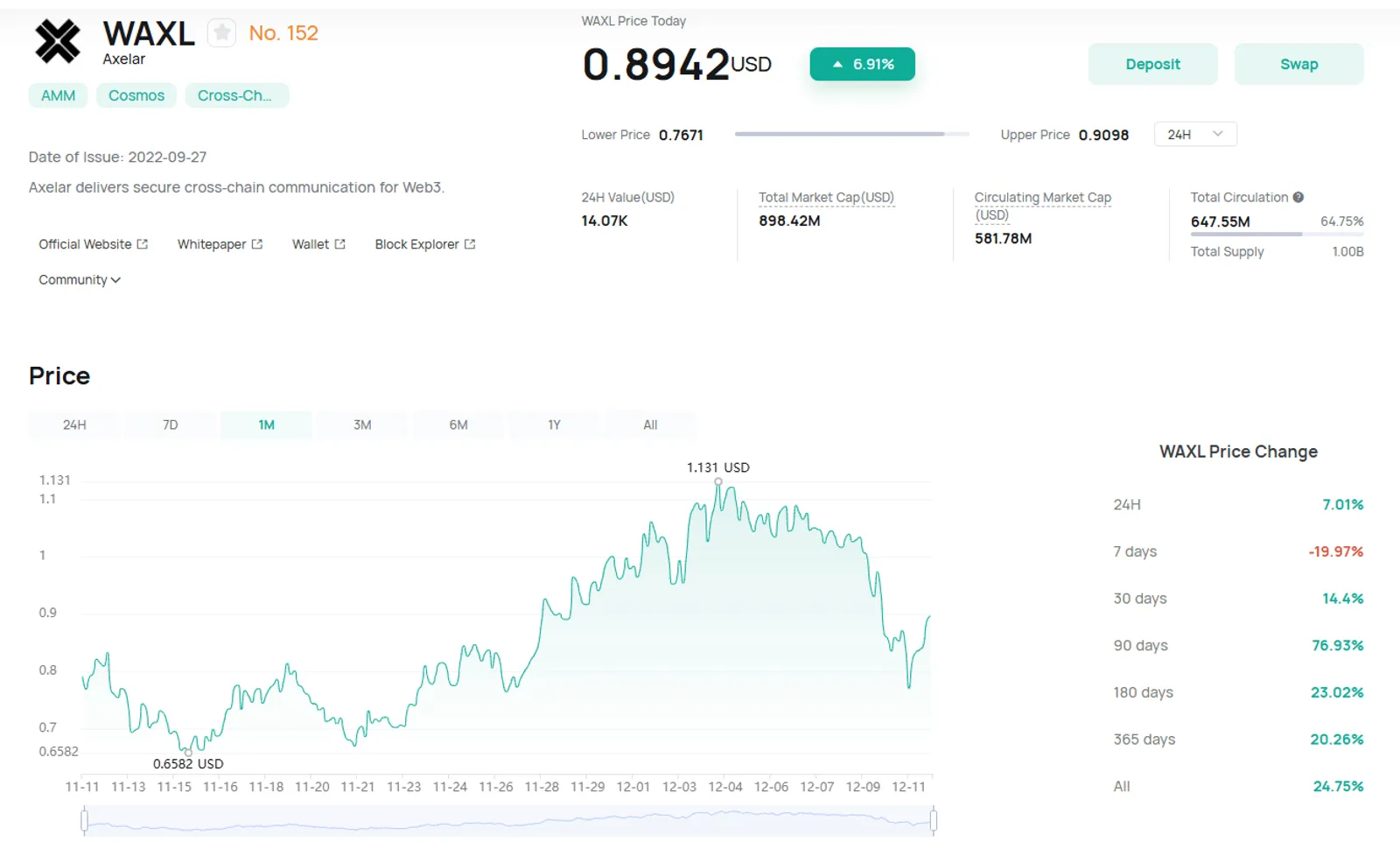1400x842 pixels.
Task: Click the Total Circulation progress bar
Action: [x=1277, y=235]
